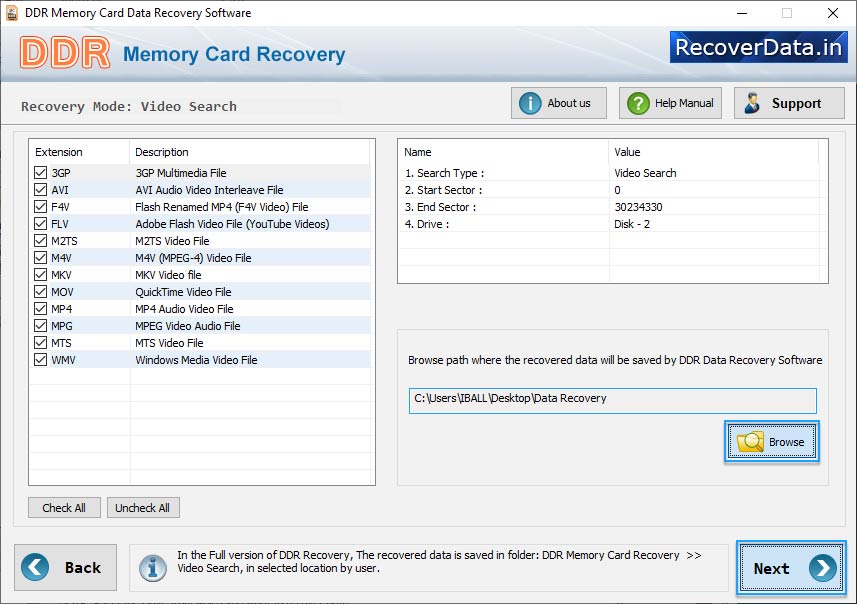Click the 'Video Search' value cell
The image size is (857, 604).
[645, 173]
